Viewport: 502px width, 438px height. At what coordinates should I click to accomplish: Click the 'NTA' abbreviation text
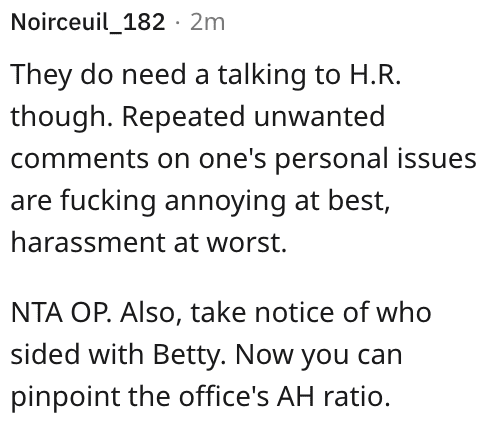coord(37,312)
